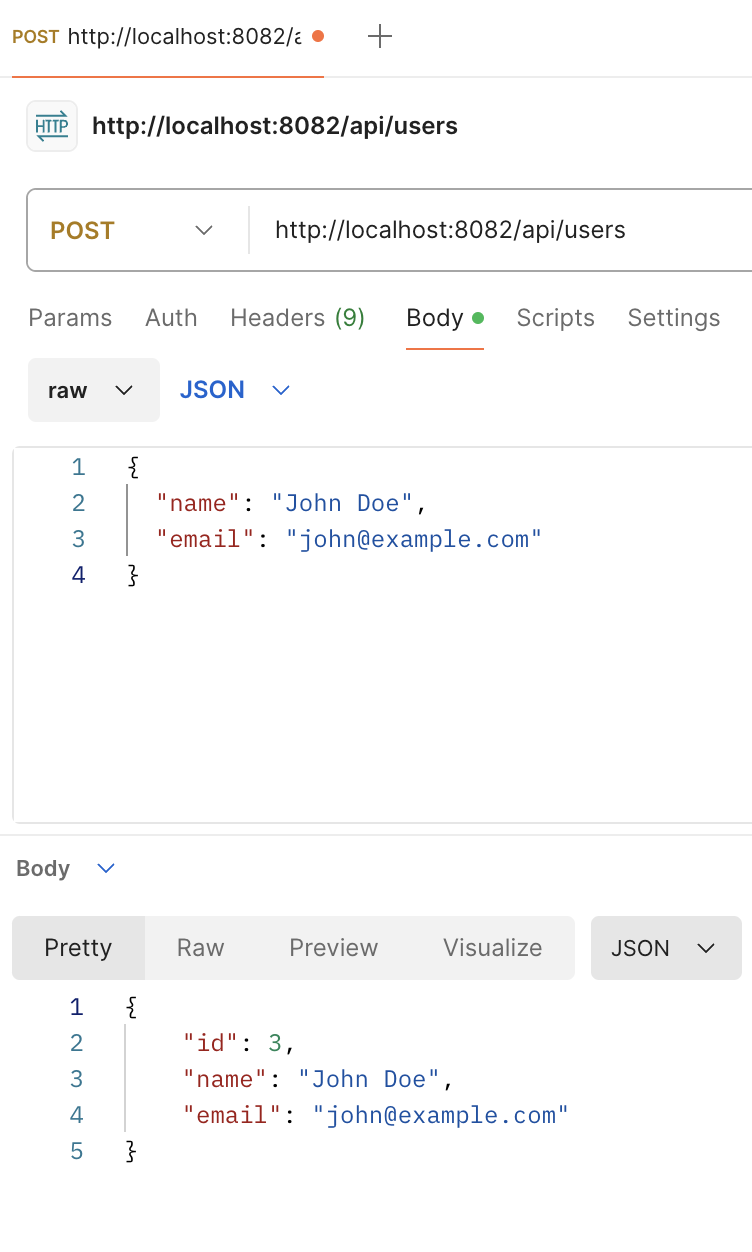Switch to the Headers (9) tab
This screenshot has height=1252, width=752.
[x=297, y=318]
